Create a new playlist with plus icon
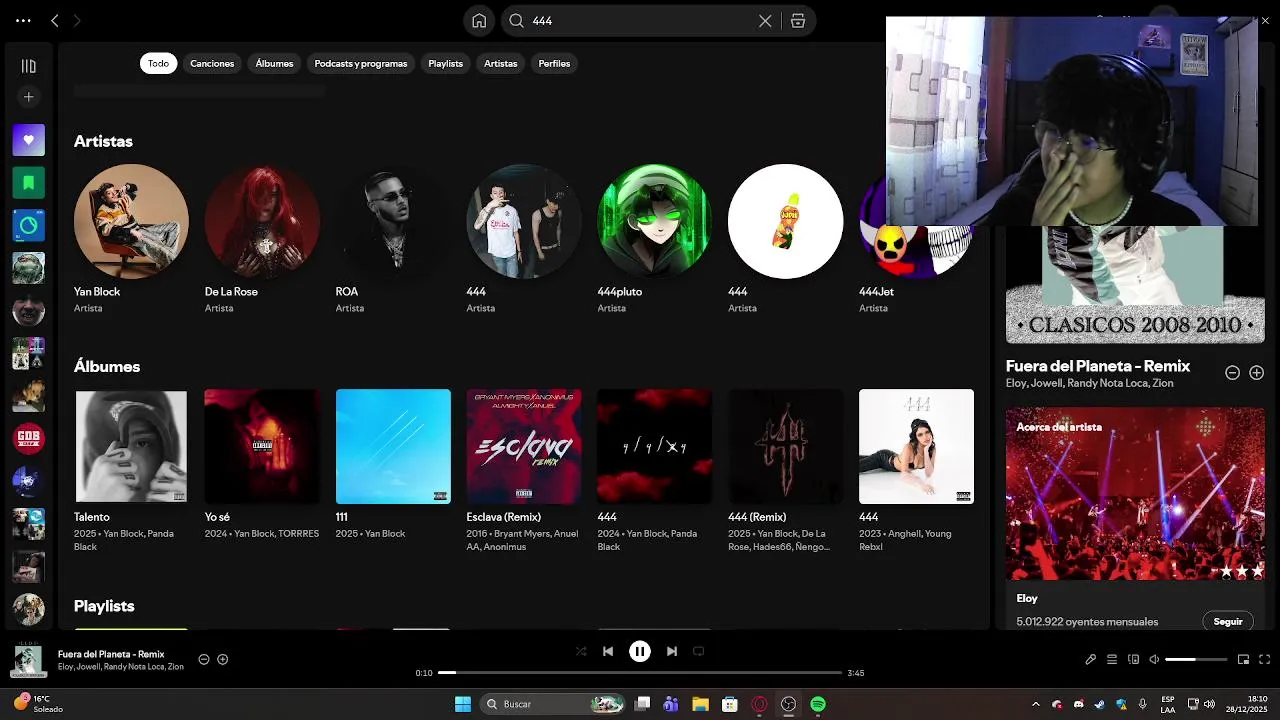Viewport: 1280px width, 720px height. tap(28, 97)
